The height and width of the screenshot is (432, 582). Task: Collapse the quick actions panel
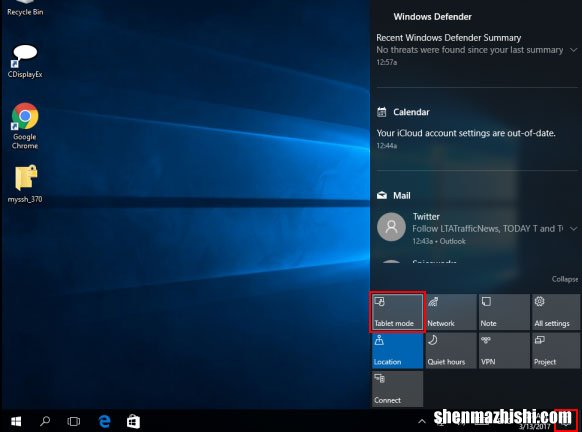pos(565,279)
